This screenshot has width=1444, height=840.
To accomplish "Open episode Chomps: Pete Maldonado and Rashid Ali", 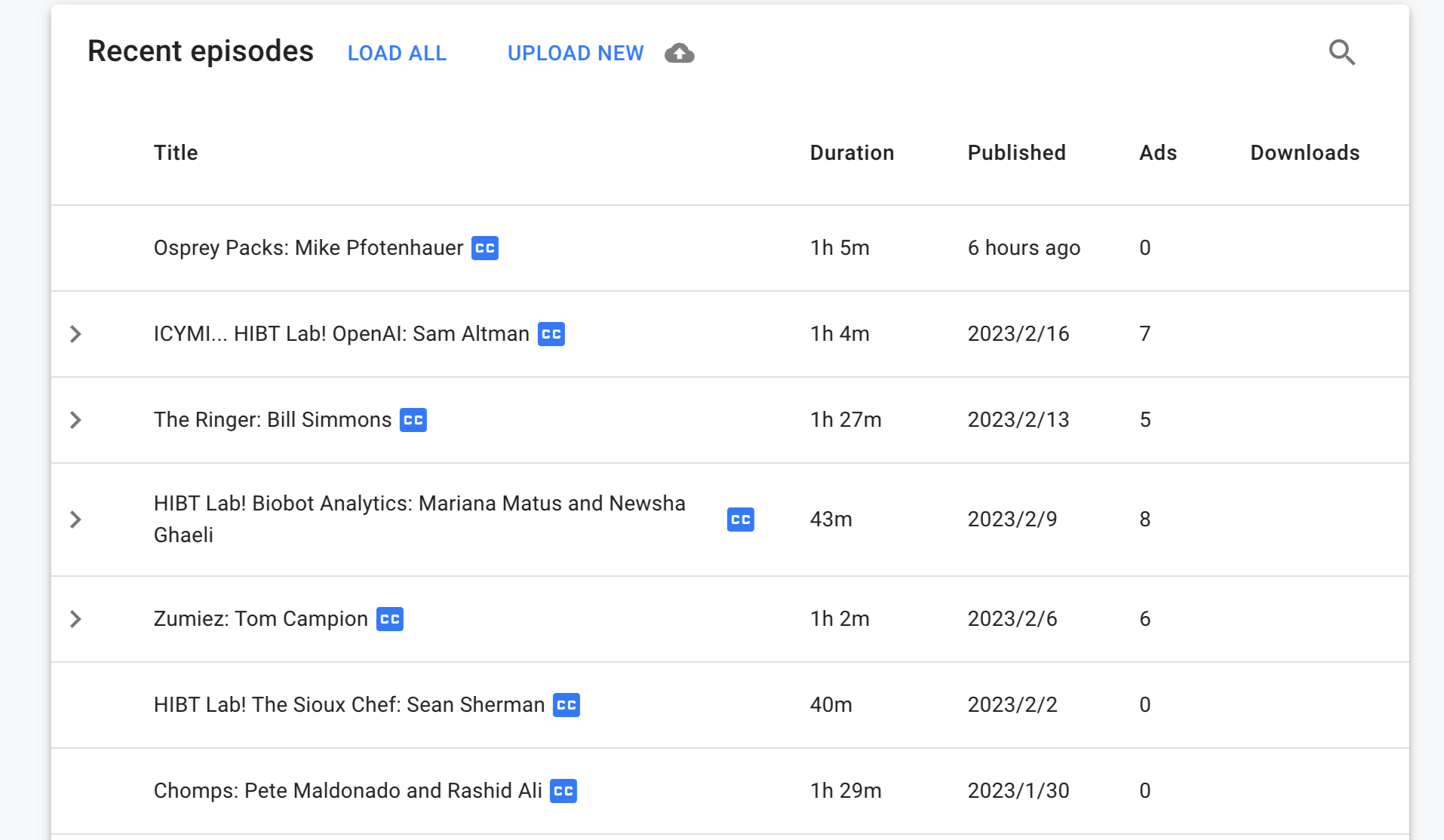I will pyautogui.click(x=348, y=791).
